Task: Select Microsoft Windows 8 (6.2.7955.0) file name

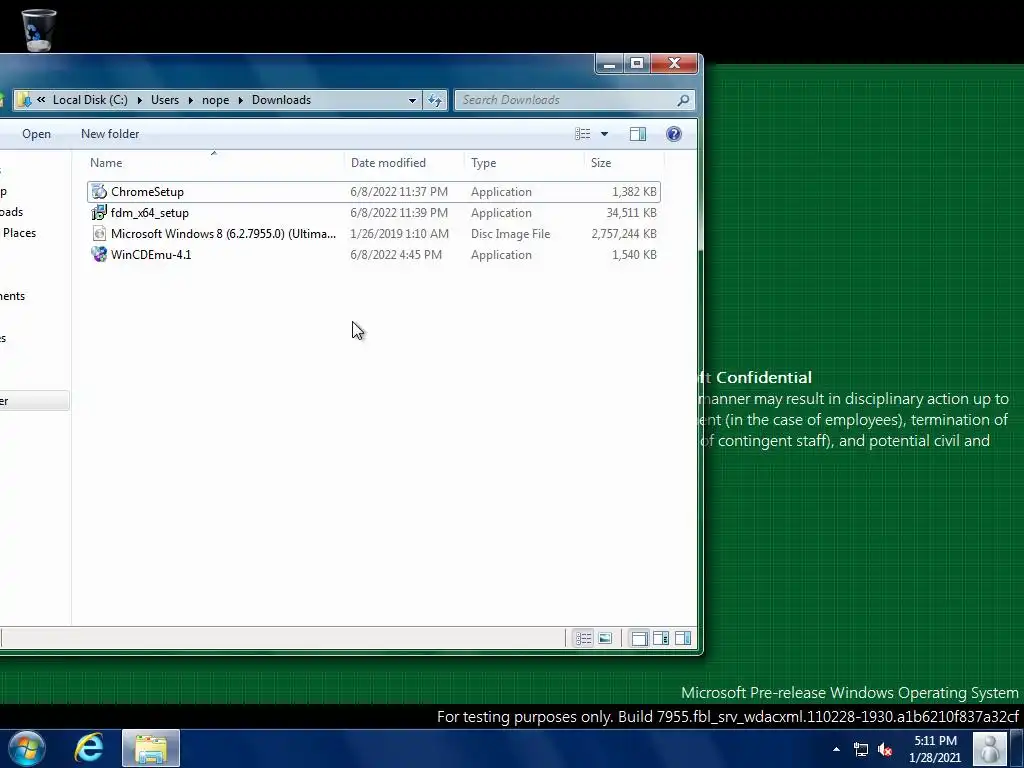Action: pyautogui.click(x=223, y=233)
